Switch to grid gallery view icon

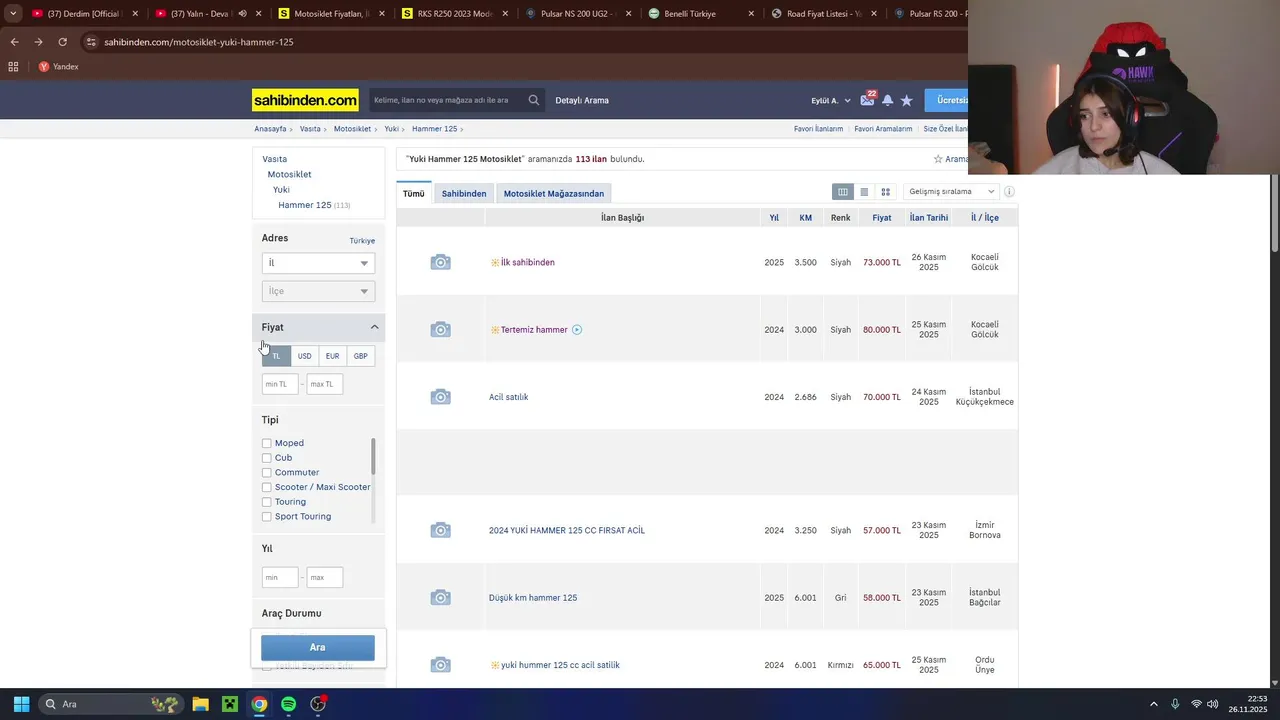click(885, 192)
